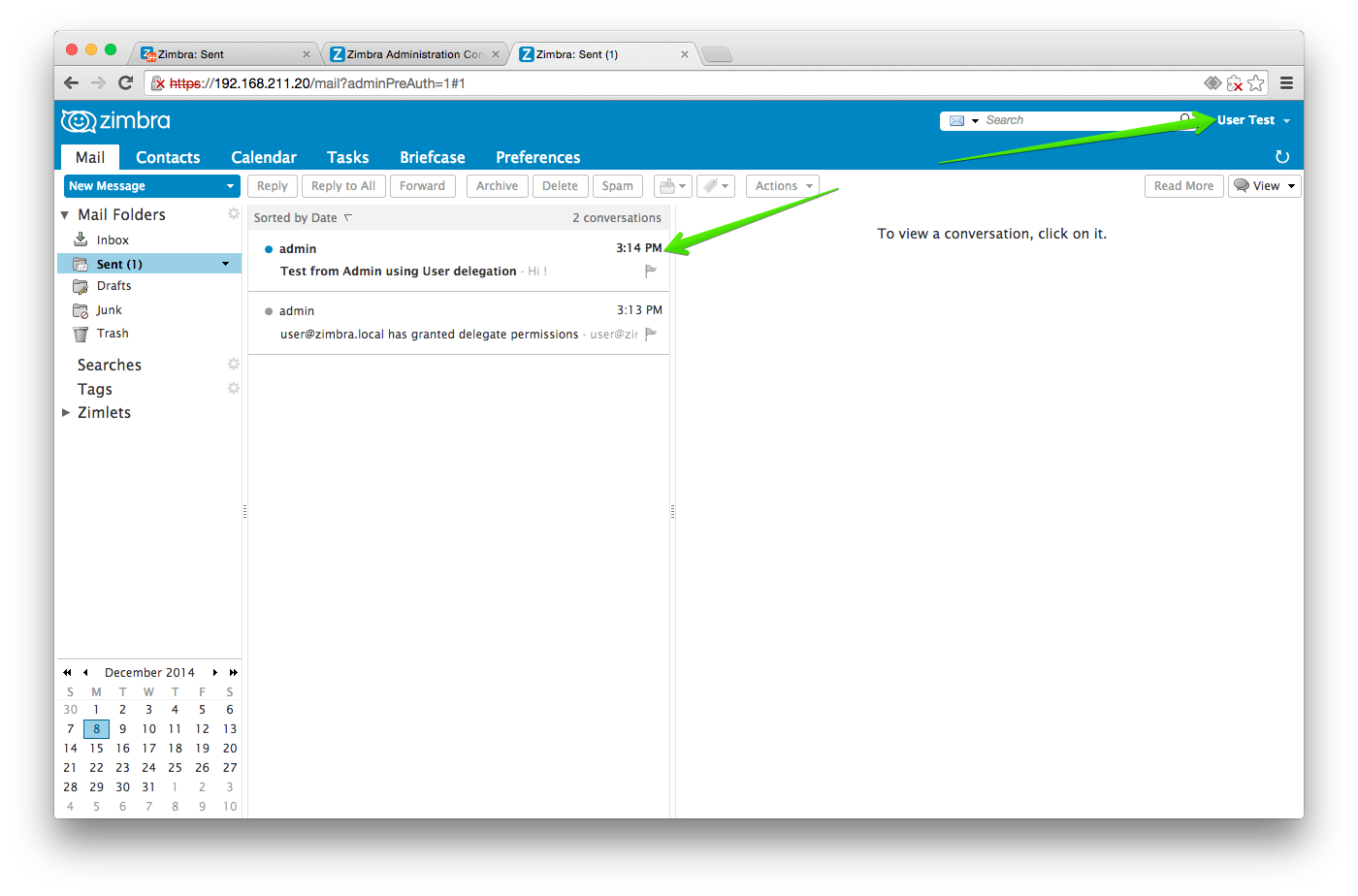Switch to the Contacts tab
This screenshot has height=896, width=1358.
(x=168, y=157)
